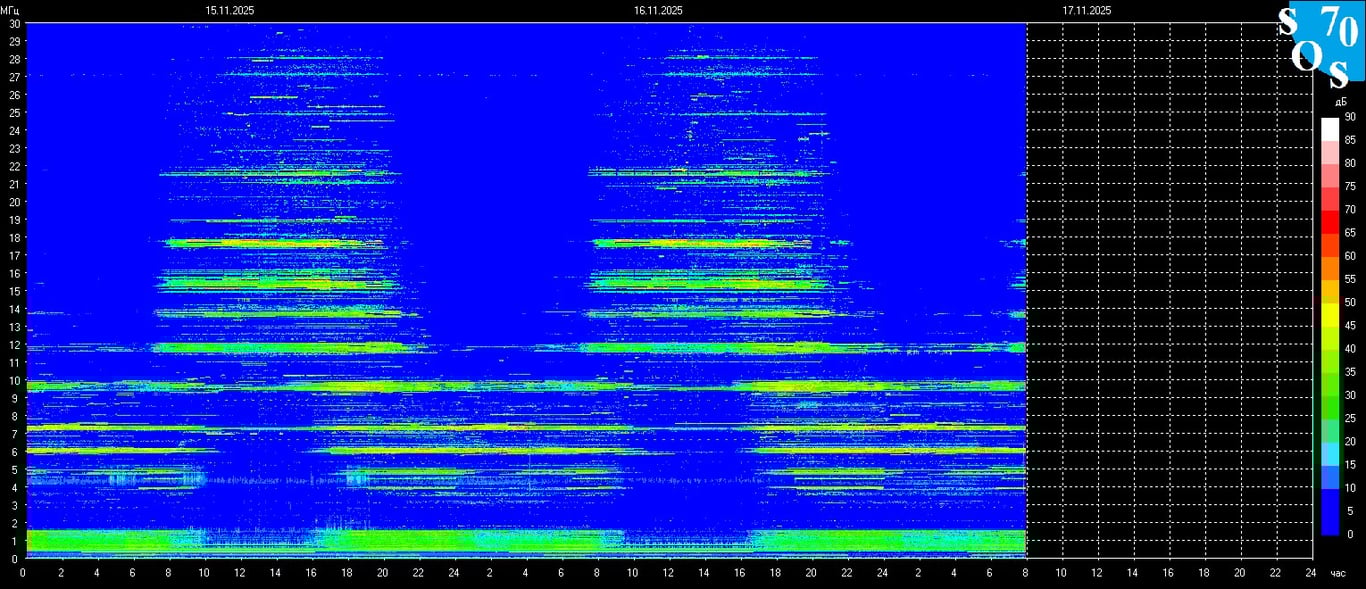Click the final 24 hour tick at far right
The width and height of the screenshot is (1366, 589).
tap(1310, 573)
